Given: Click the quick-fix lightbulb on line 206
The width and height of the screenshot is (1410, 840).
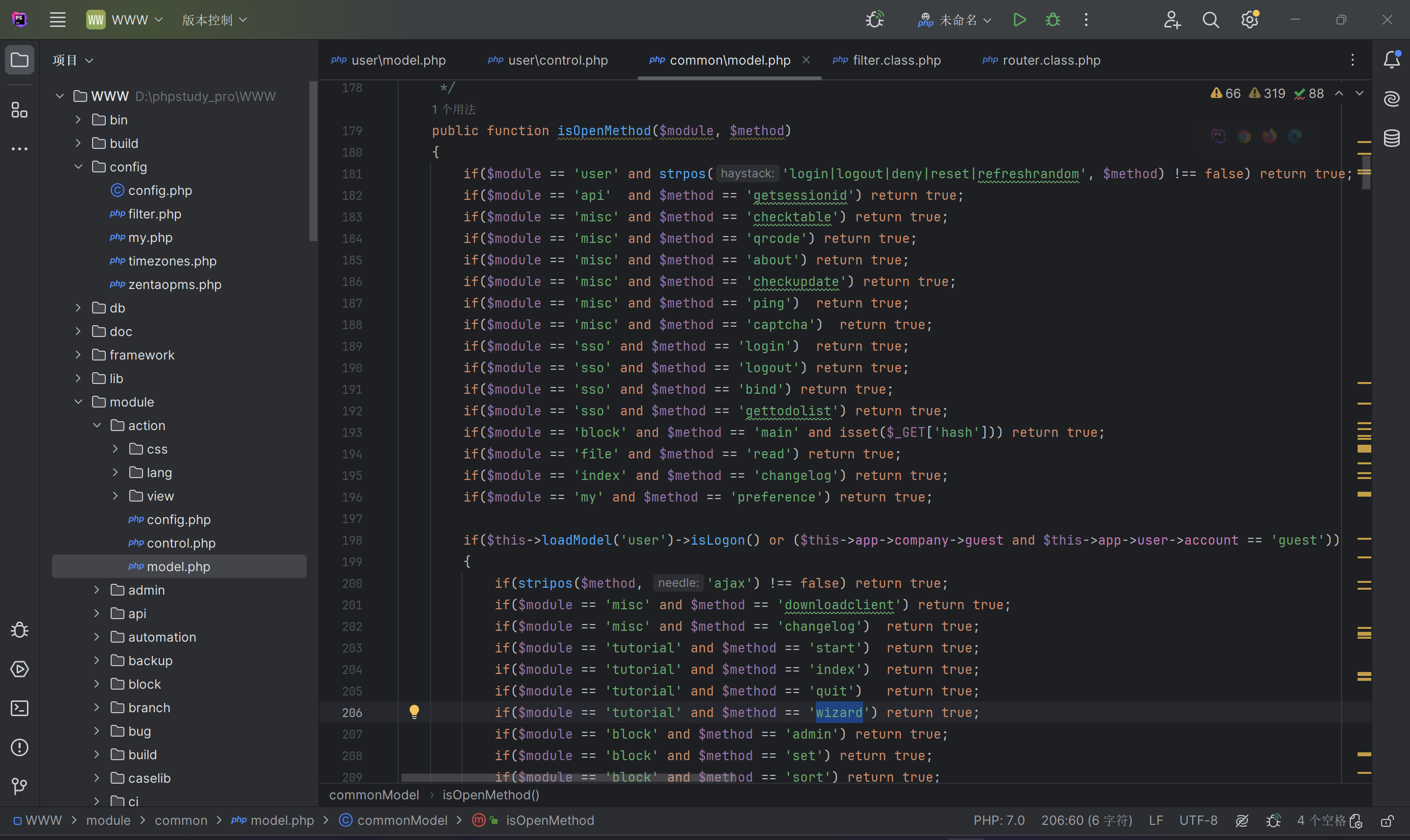Looking at the screenshot, I should pyautogui.click(x=414, y=712).
